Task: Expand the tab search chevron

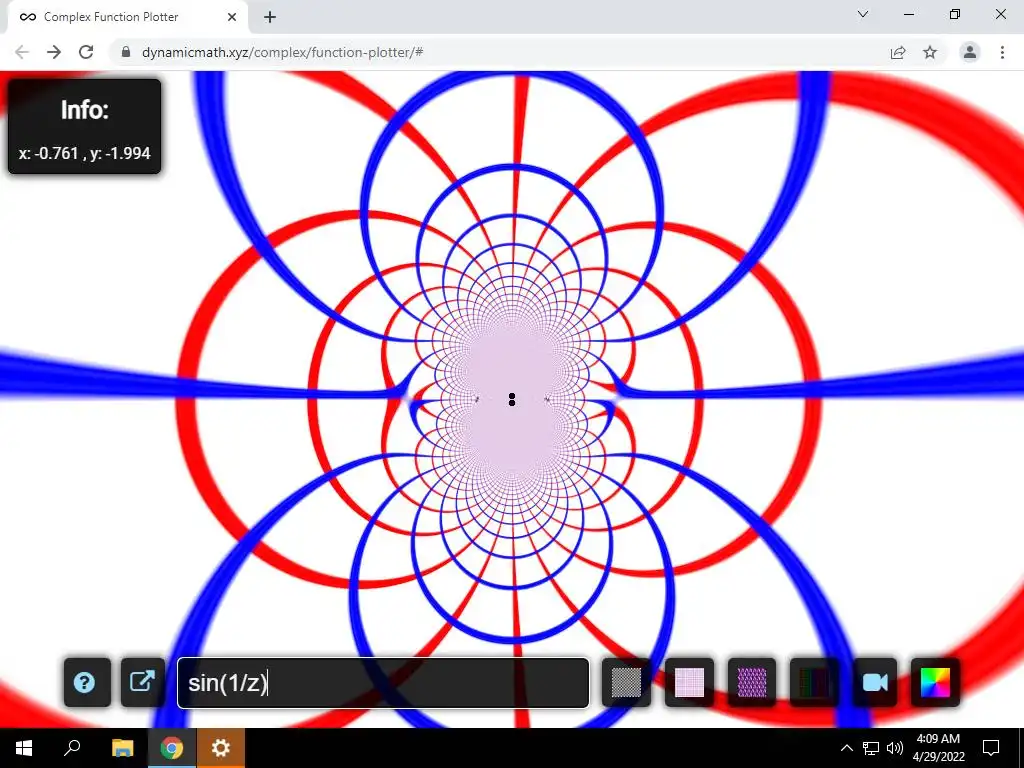Action: click(x=863, y=14)
